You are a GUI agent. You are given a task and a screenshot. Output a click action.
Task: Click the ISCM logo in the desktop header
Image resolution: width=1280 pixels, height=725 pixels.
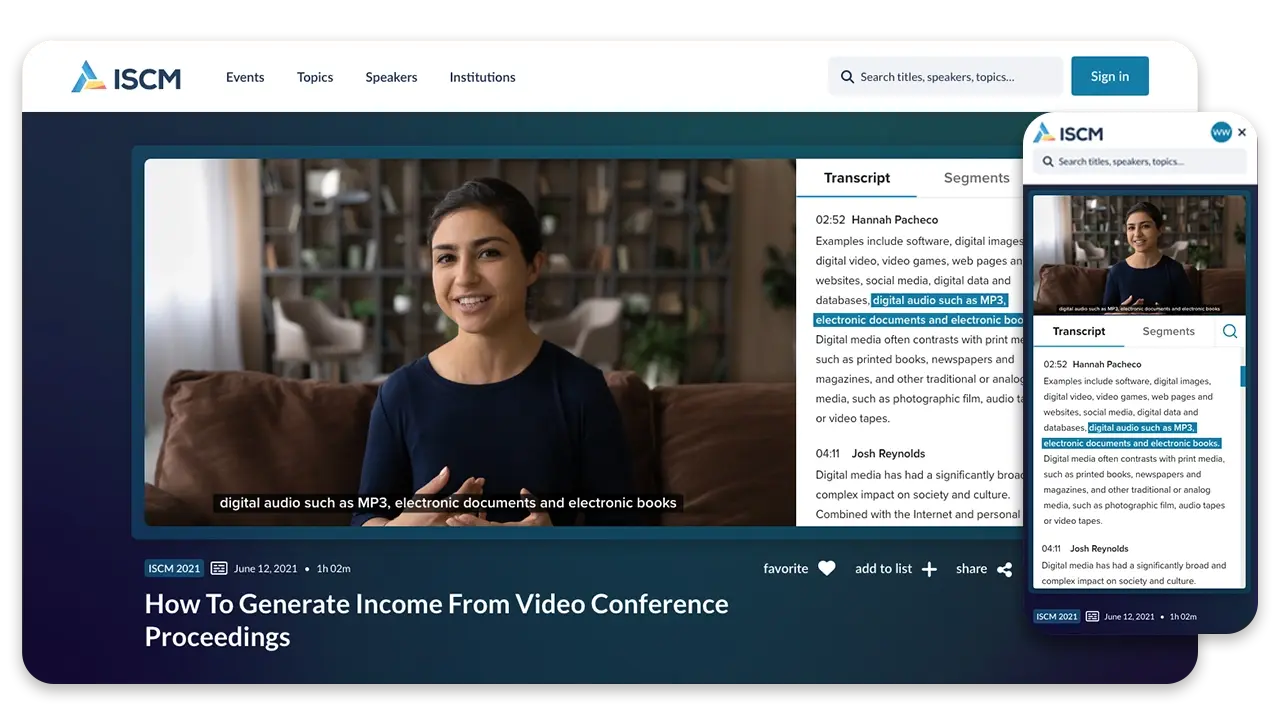[126, 77]
